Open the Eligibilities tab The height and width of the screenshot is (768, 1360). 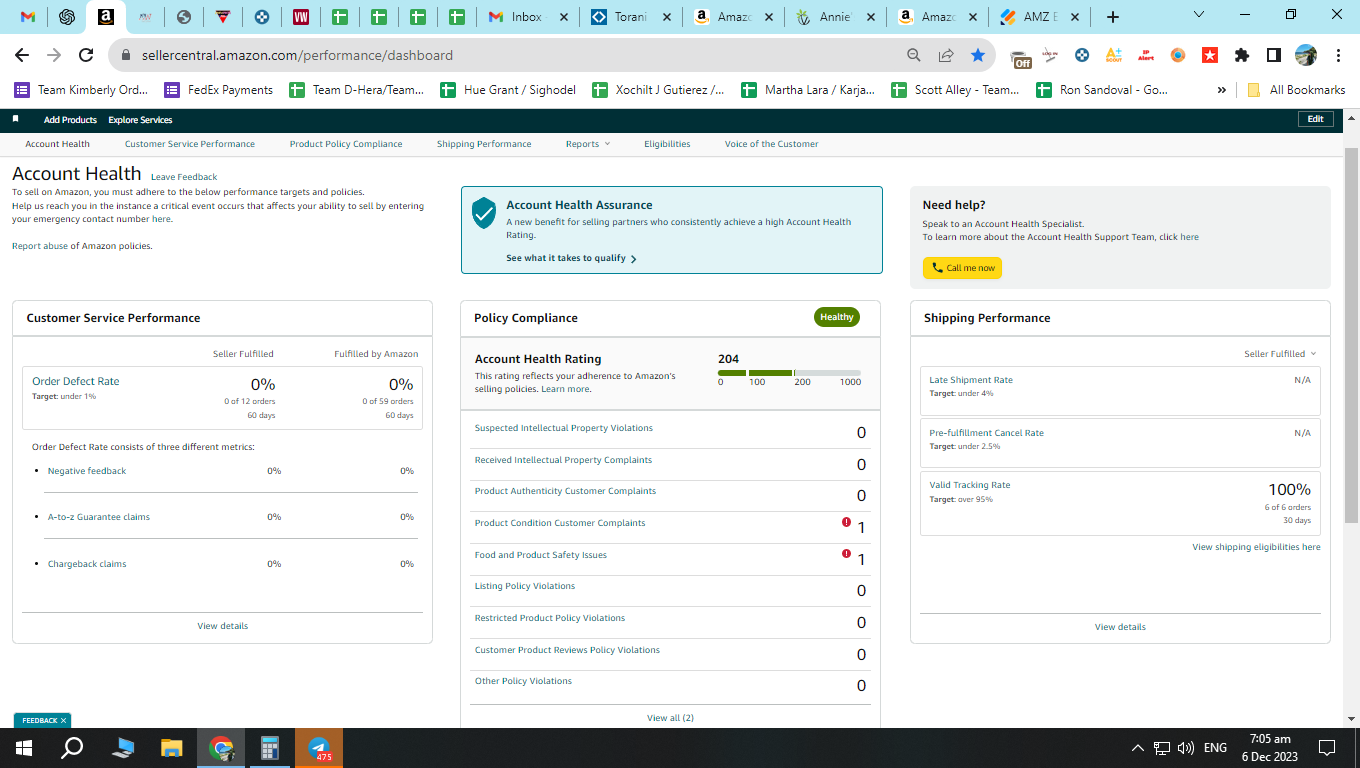[x=667, y=144]
